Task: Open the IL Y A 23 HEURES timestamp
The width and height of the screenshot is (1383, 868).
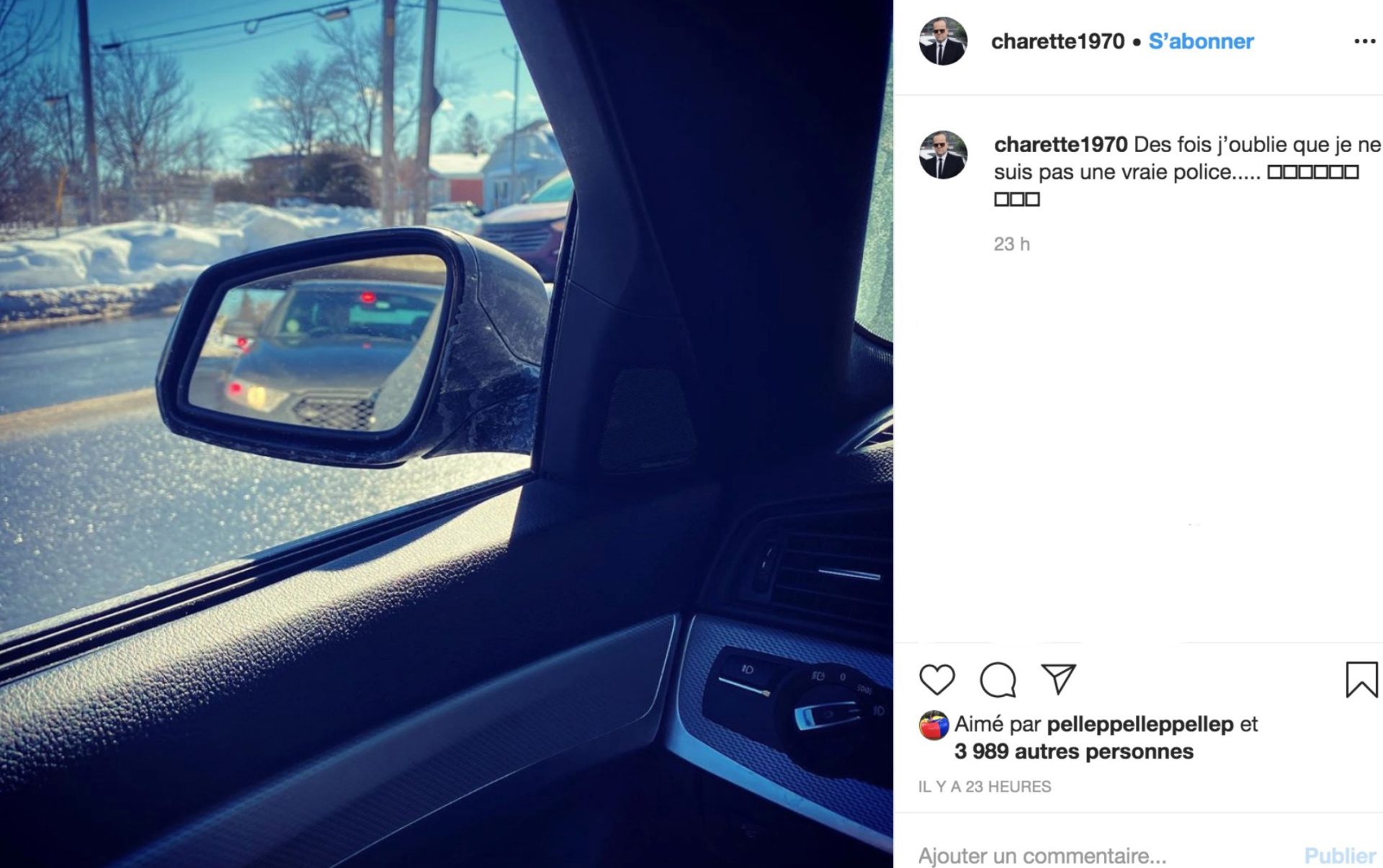Action: [985, 787]
